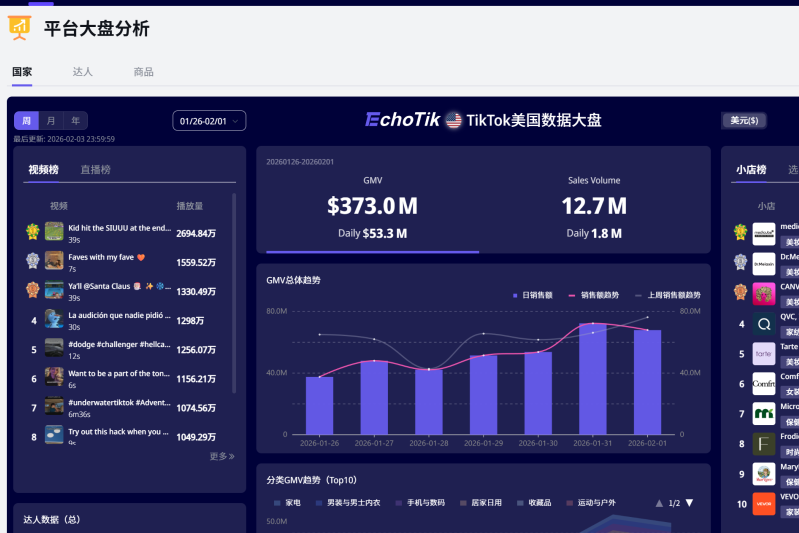Open thumbnail of #underwatertiktok video
Viewport: 799px width, 533px height.
tap(54, 406)
